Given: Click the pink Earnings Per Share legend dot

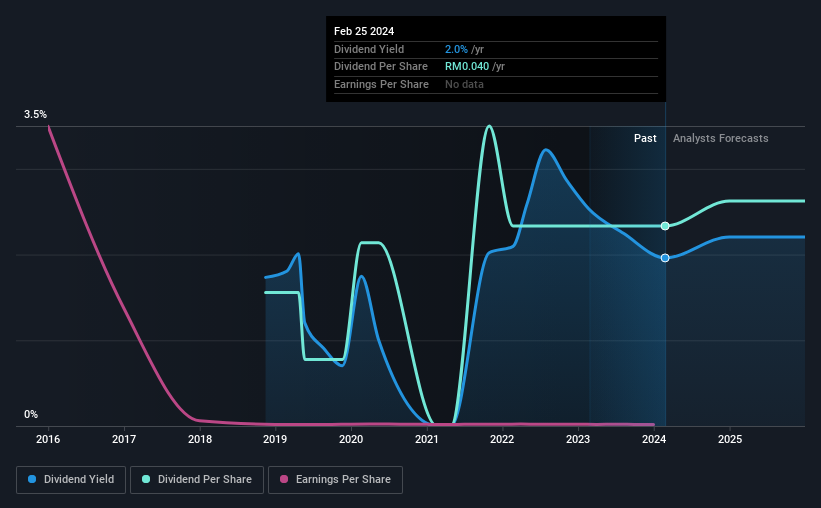Looking at the screenshot, I should pyautogui.click(x=284, y=479).
